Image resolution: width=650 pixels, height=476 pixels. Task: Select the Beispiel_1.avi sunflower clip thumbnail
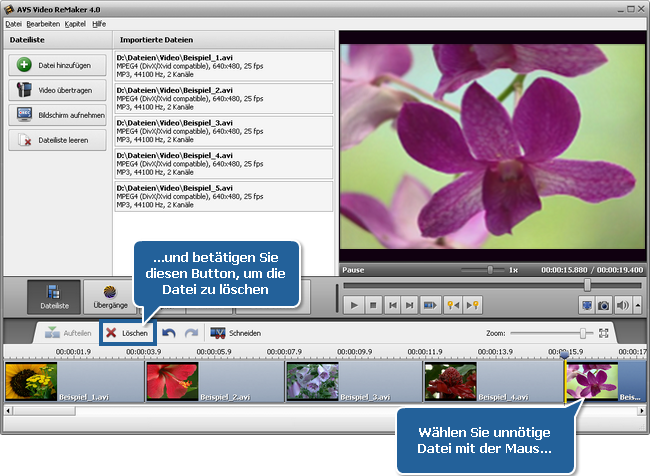coord(31,381)
